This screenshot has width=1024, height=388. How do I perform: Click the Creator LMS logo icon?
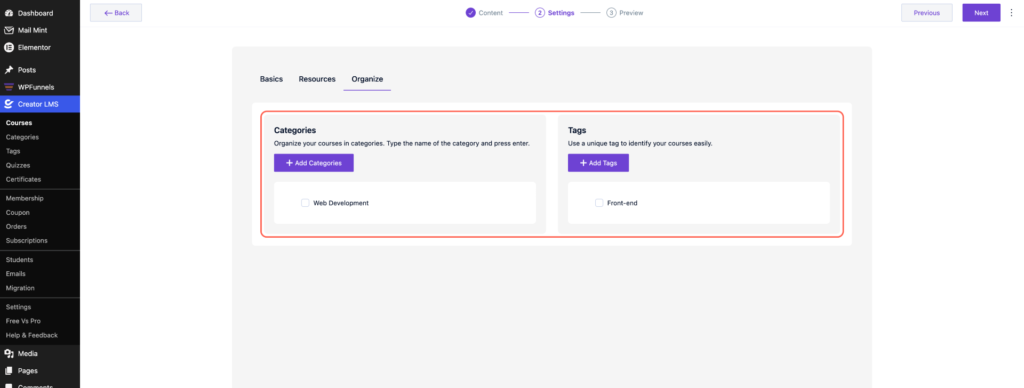point(9,104)
